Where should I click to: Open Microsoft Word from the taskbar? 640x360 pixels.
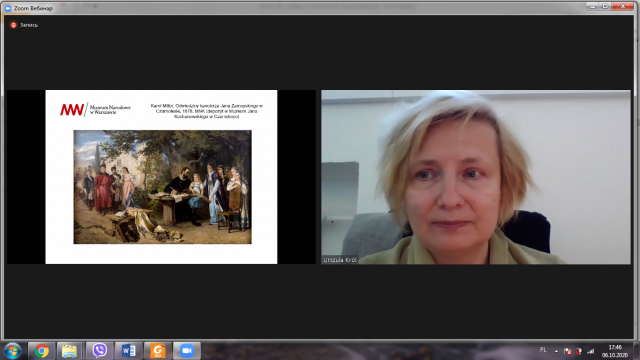(129, 351)
